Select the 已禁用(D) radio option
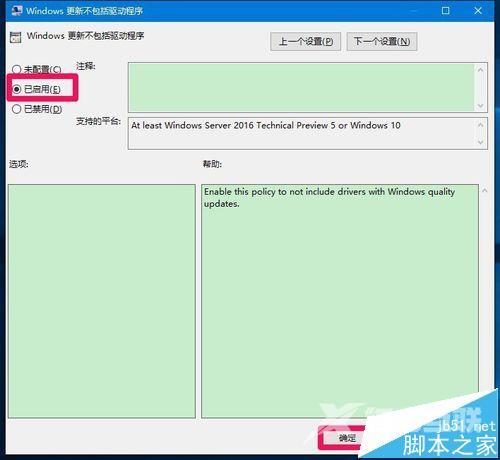This screenshot has height=460, width=500. pyautogui.click(x=37, y=109)
